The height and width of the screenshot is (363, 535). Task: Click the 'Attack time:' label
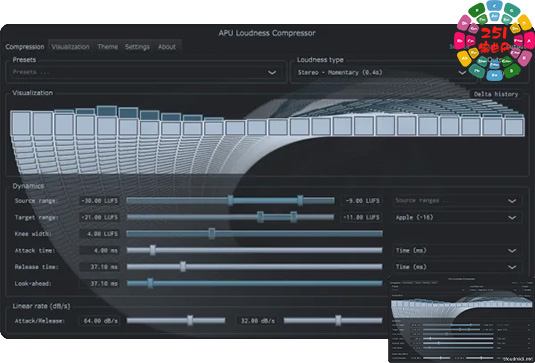tap(35, 250)
